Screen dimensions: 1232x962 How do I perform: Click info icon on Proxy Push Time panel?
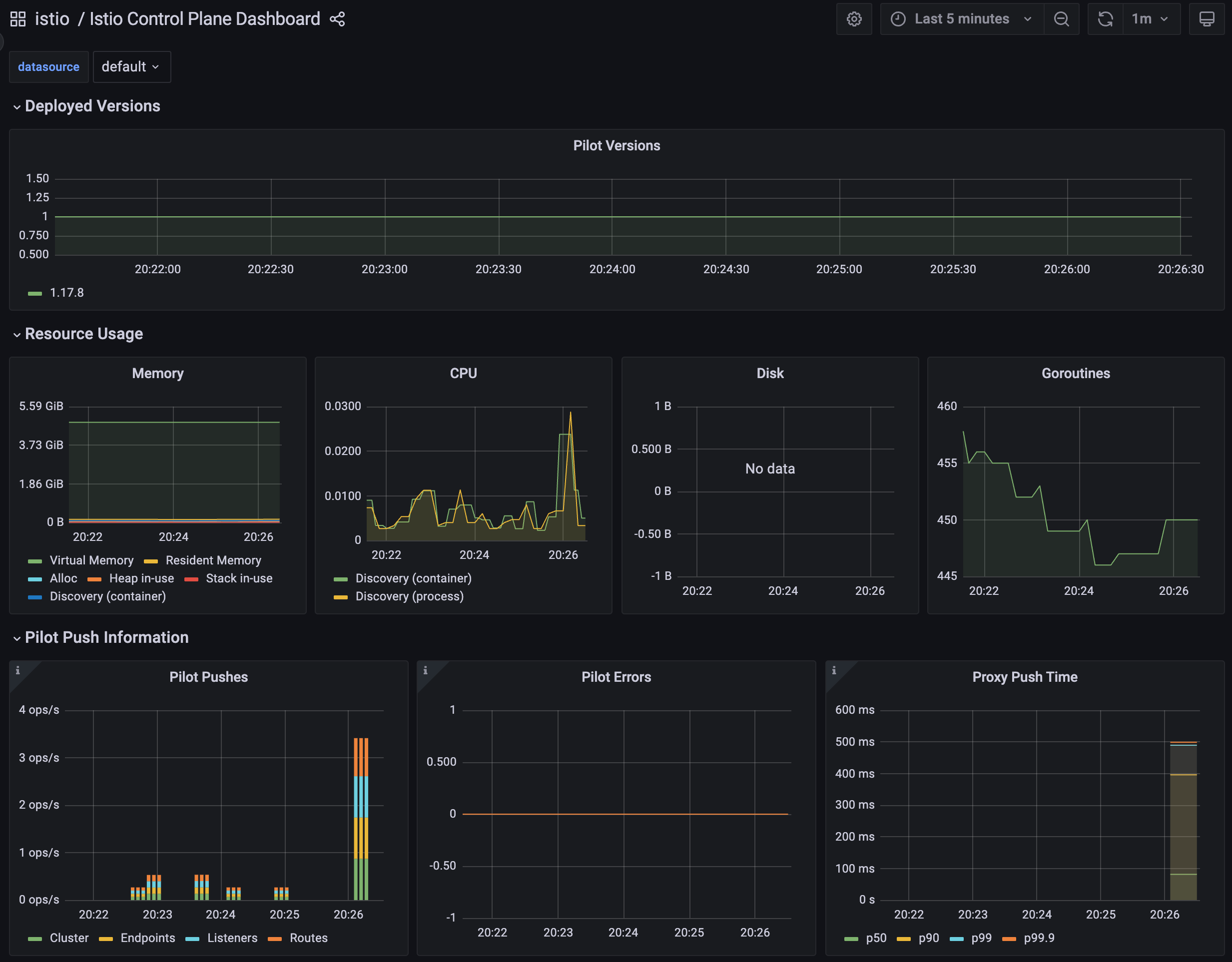click(x=834, y=670)
